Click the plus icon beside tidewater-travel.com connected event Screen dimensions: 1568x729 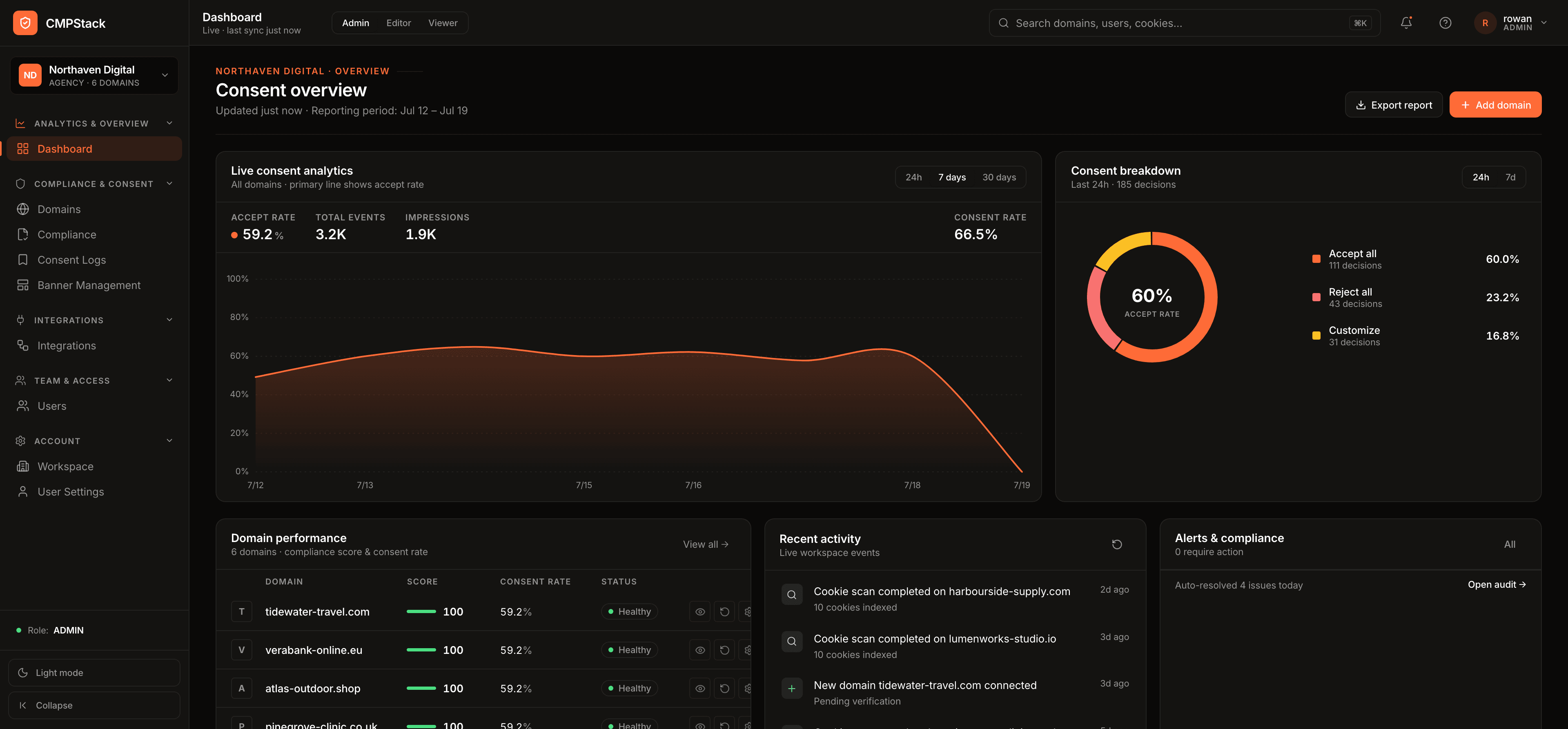(792, 689)
